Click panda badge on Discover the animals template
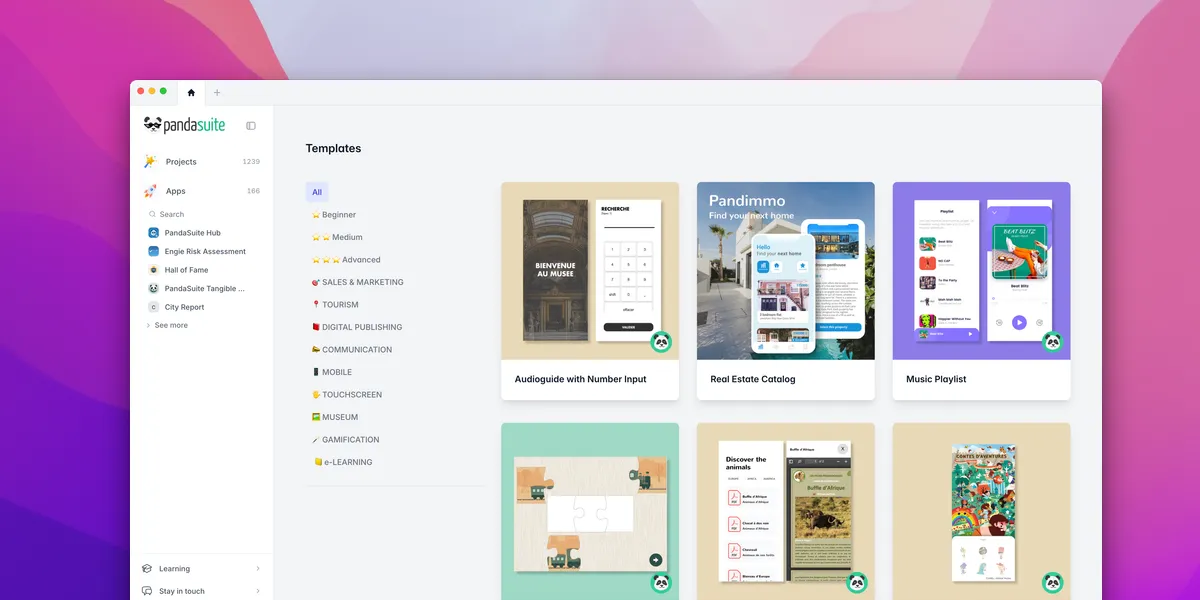 click(857, 583)
